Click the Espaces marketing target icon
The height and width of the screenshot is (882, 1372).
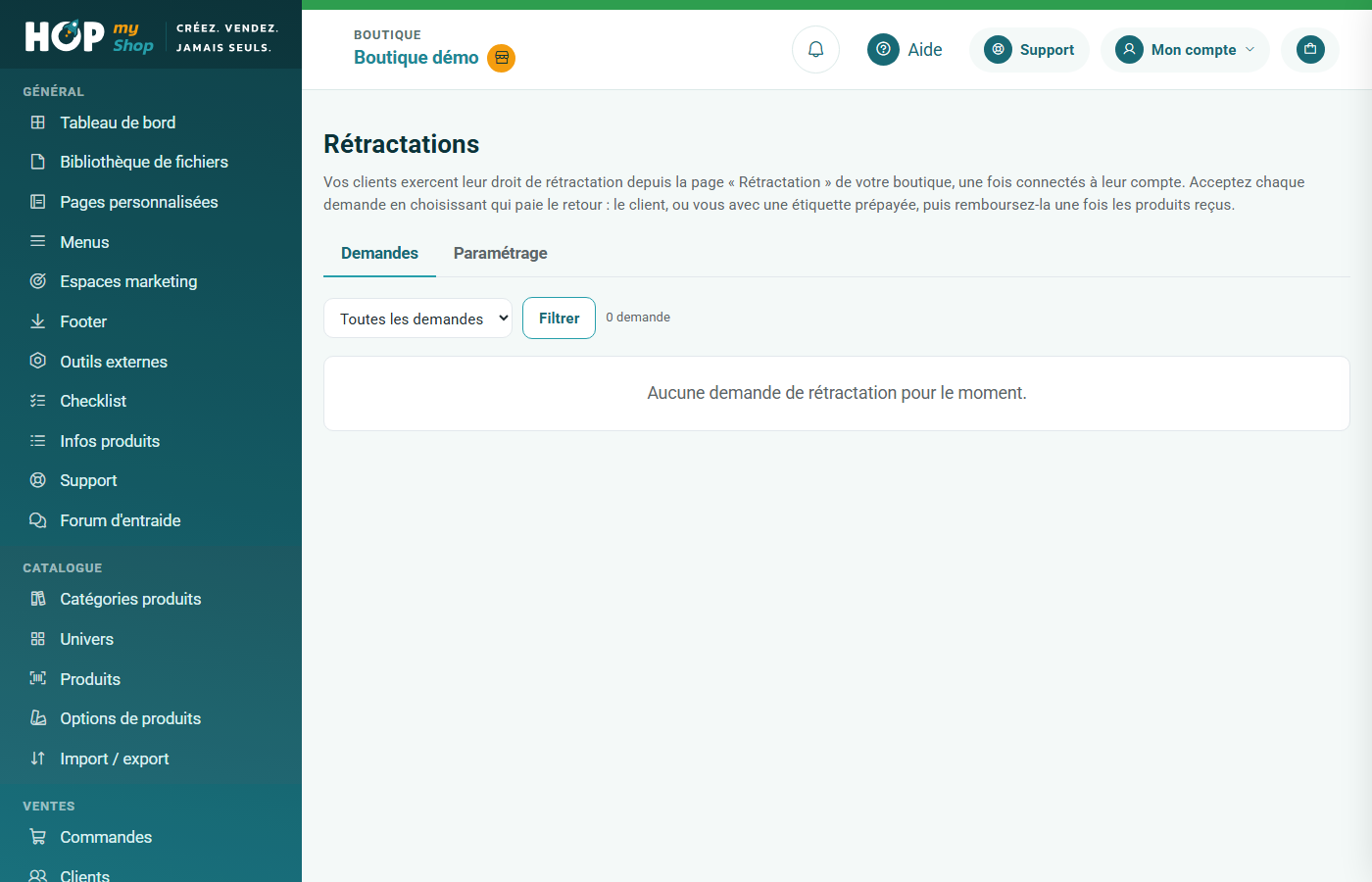[x=38, y=281]
